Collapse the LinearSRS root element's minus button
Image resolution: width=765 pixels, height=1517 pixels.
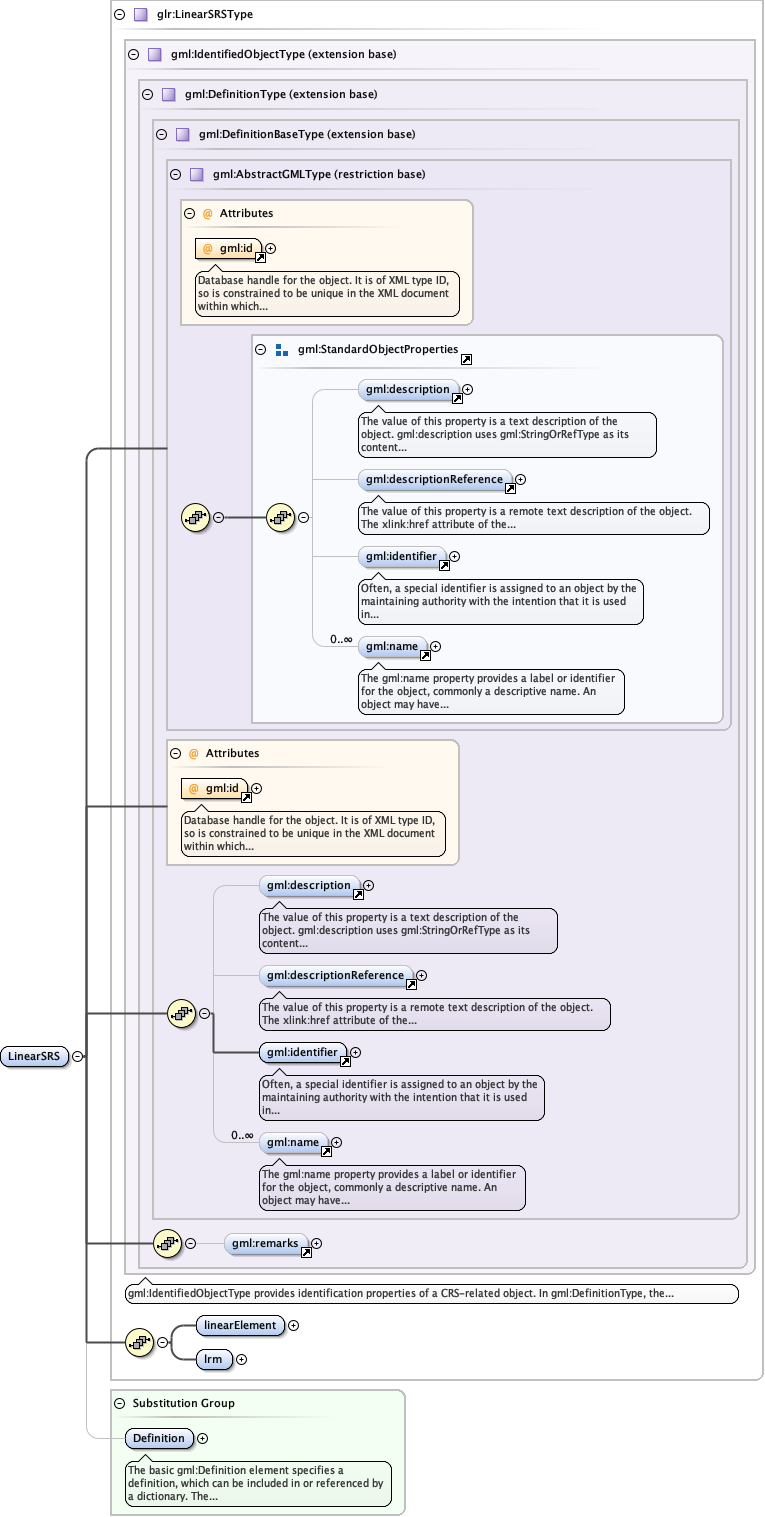coord(78,1056)
